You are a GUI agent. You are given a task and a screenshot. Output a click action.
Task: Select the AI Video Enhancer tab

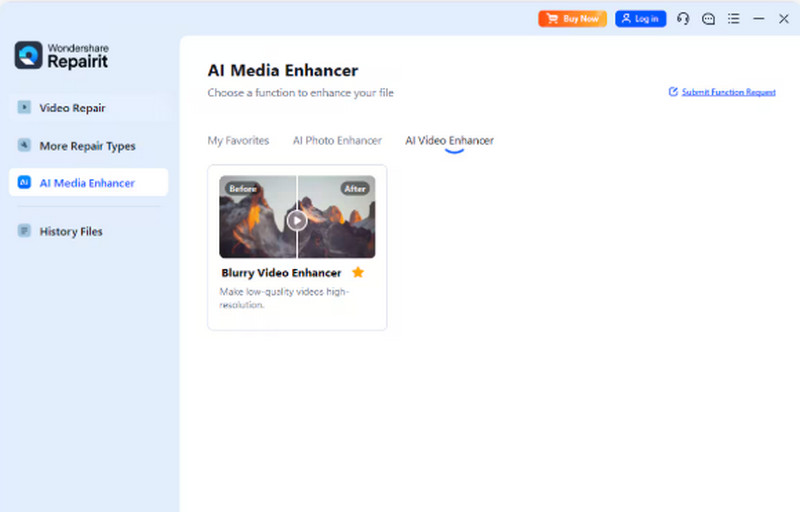click(x=449, y=141)
